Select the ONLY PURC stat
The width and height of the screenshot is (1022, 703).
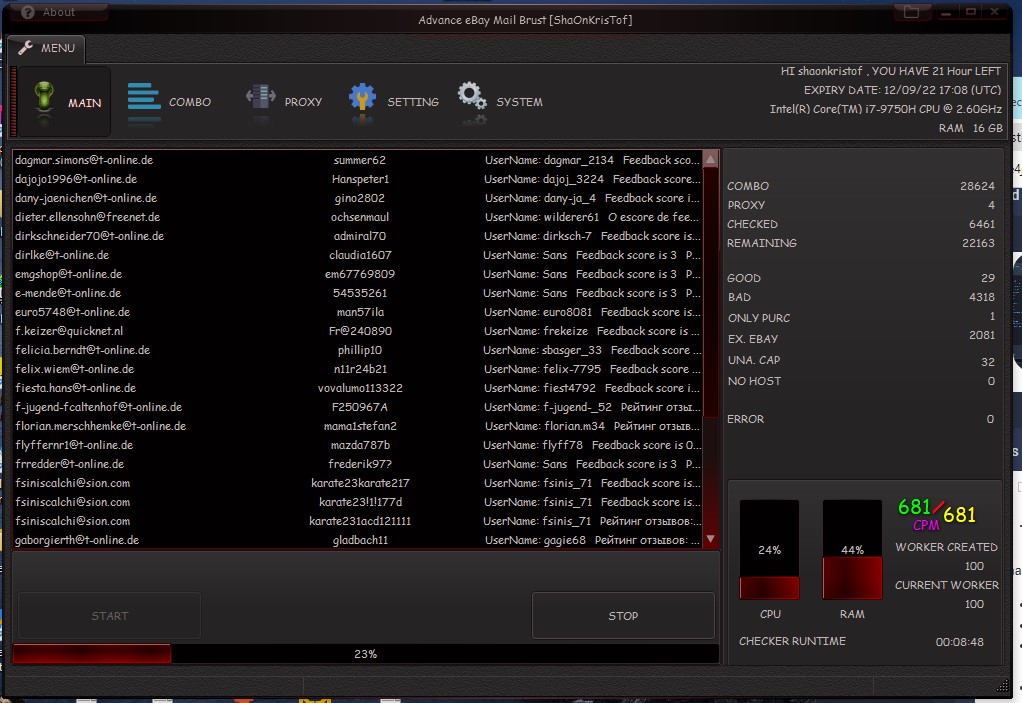861,317
